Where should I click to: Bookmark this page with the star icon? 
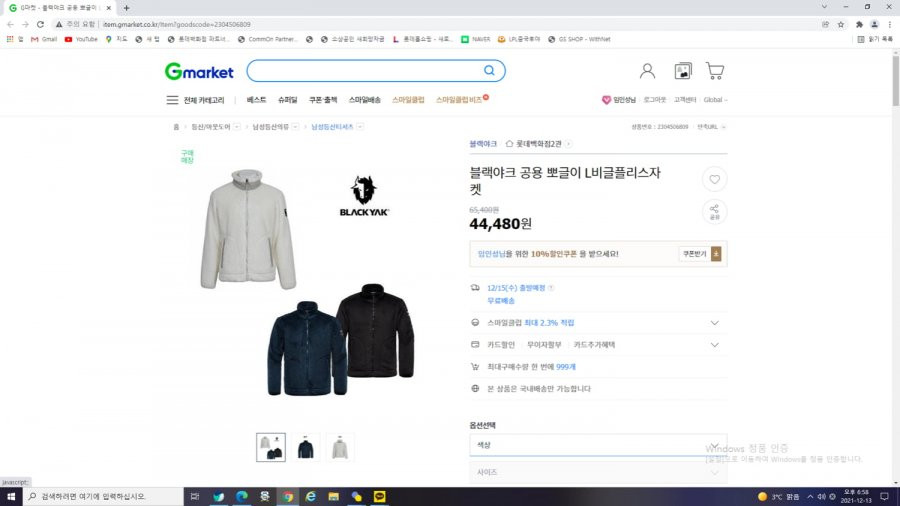tap(841, 24)
